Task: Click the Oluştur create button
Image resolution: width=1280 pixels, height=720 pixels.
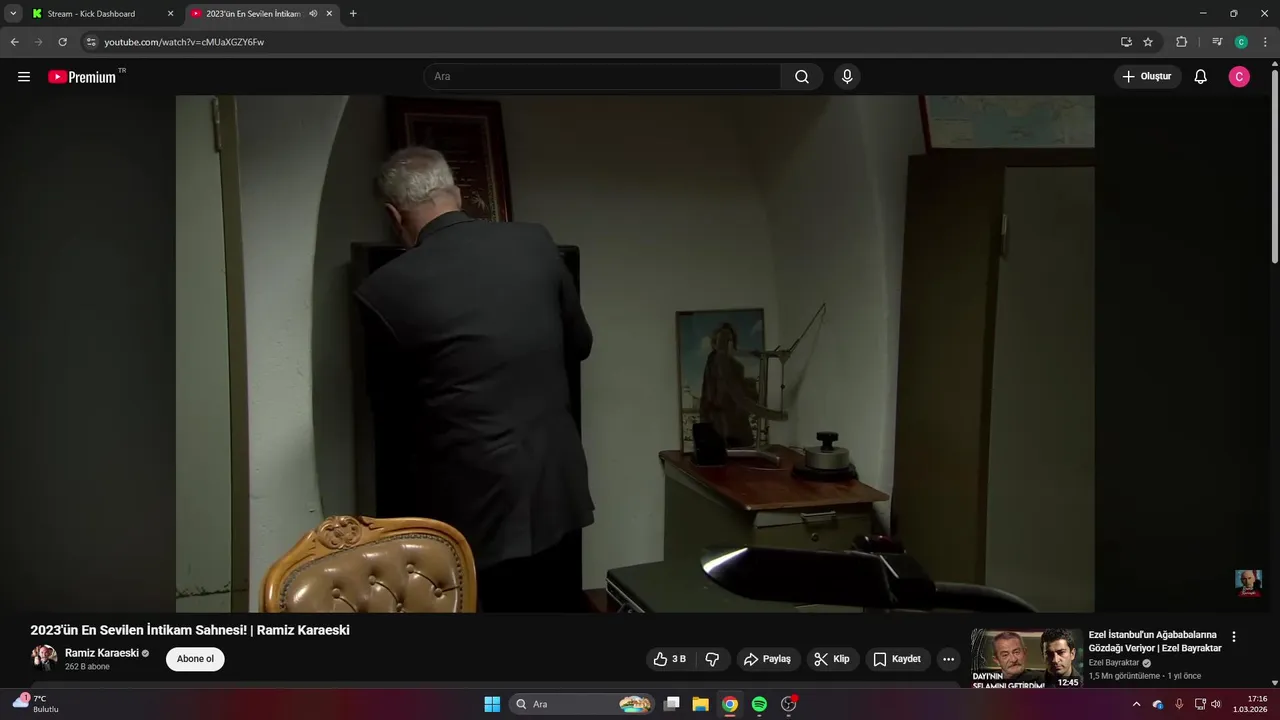Action: click(x=1147, y=77)
